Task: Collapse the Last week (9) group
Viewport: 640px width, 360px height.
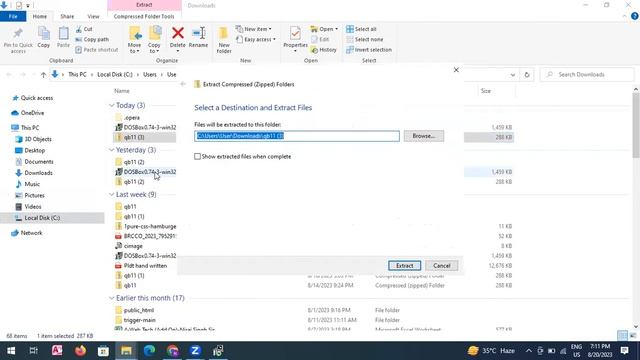Action: point(111,194)
